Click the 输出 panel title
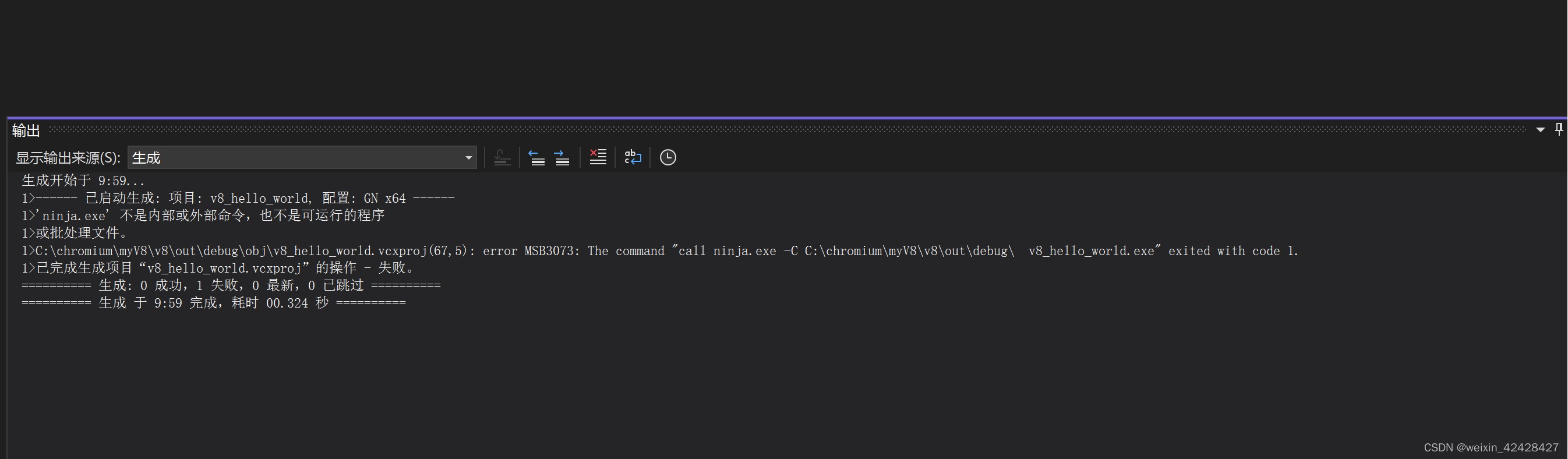This screenshot has height=459, width=1568. coord(26,130)
